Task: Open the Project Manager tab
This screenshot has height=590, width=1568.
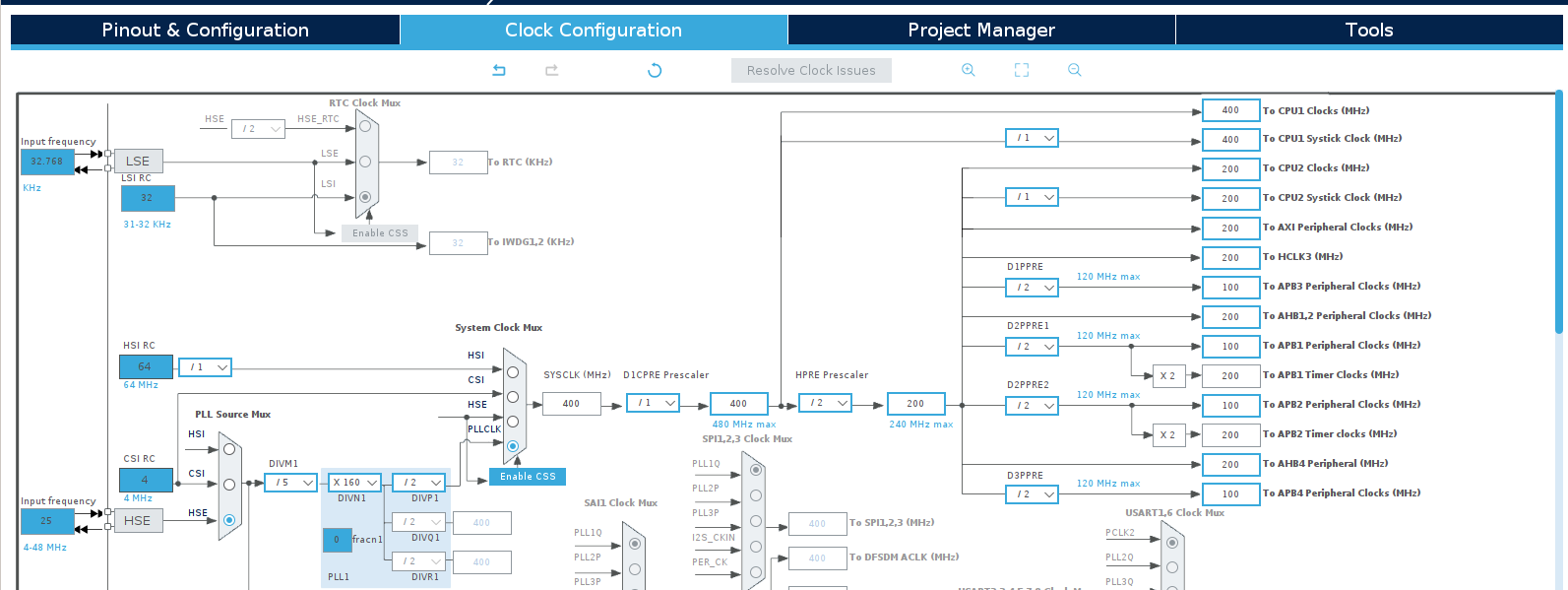Action: point(980,31)
